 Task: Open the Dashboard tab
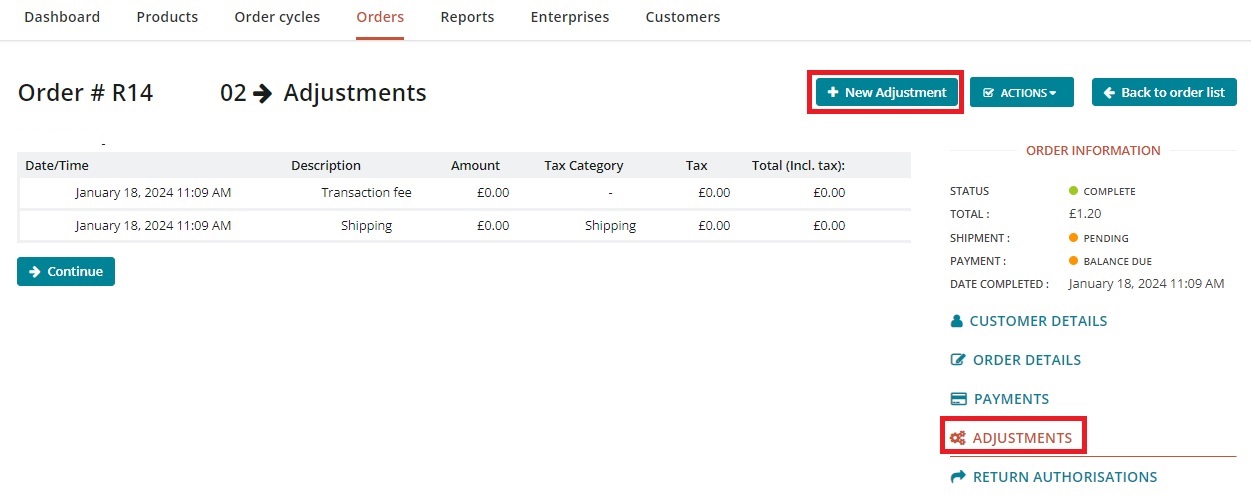62,17
